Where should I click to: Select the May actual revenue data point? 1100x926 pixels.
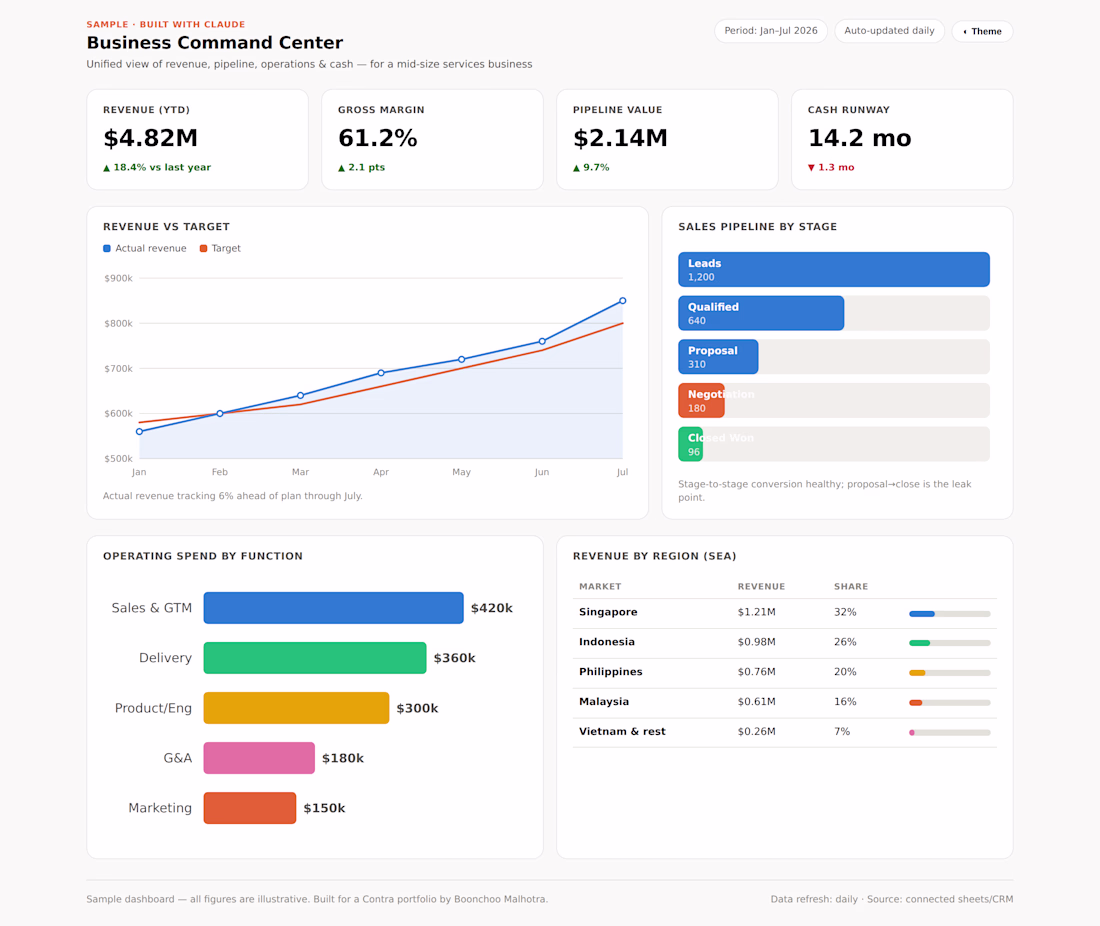tap(461, 359)
